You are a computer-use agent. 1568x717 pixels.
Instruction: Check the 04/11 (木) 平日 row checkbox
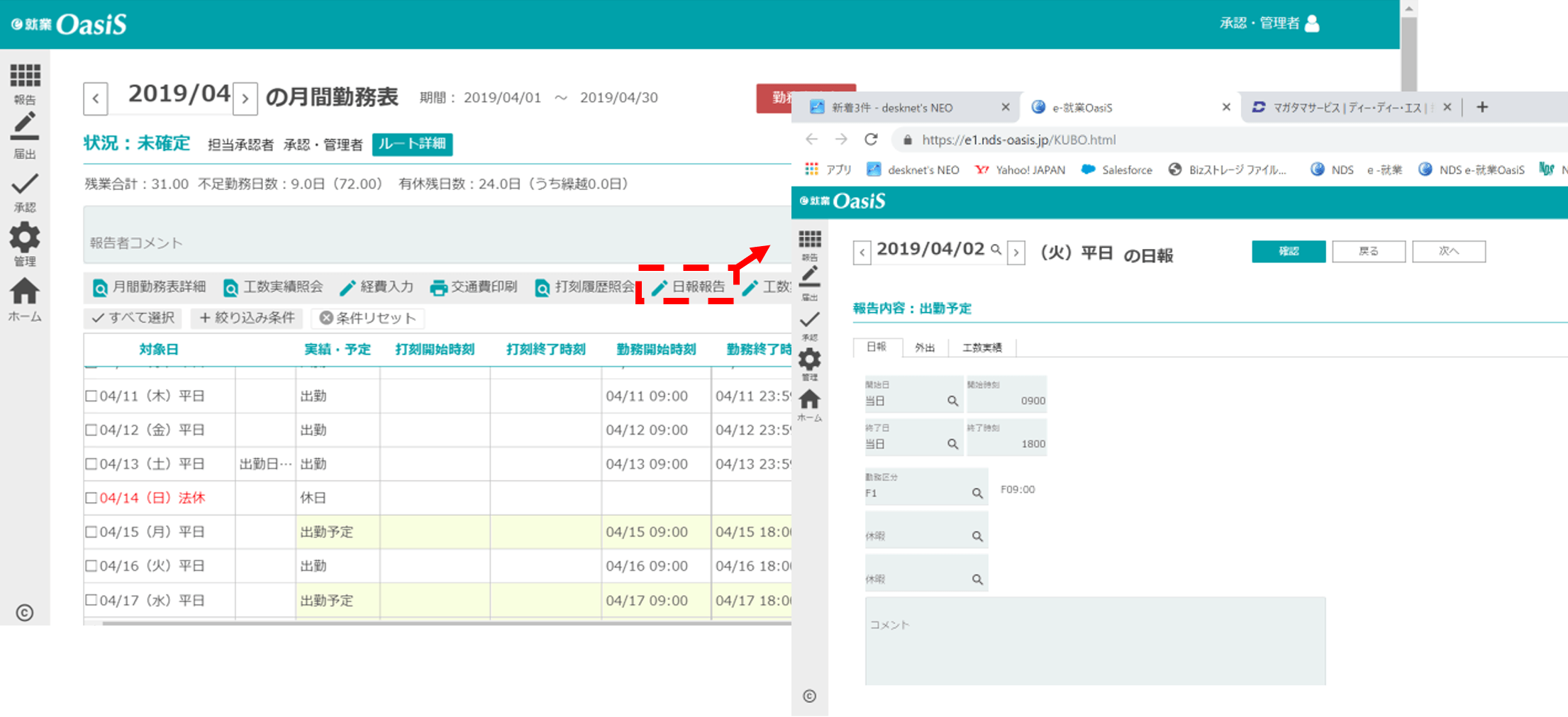91,396
